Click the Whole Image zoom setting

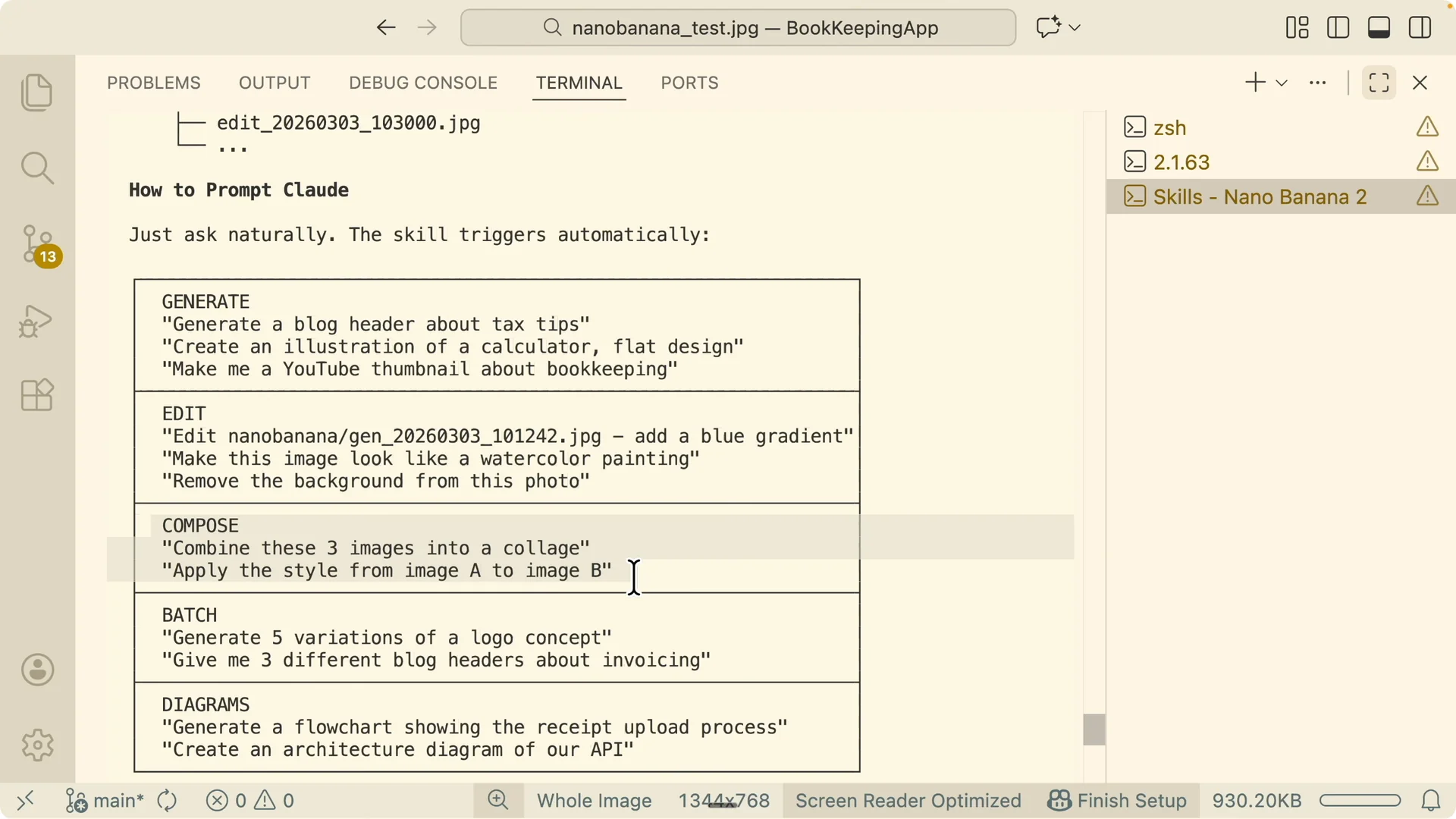tap(595, 800)
